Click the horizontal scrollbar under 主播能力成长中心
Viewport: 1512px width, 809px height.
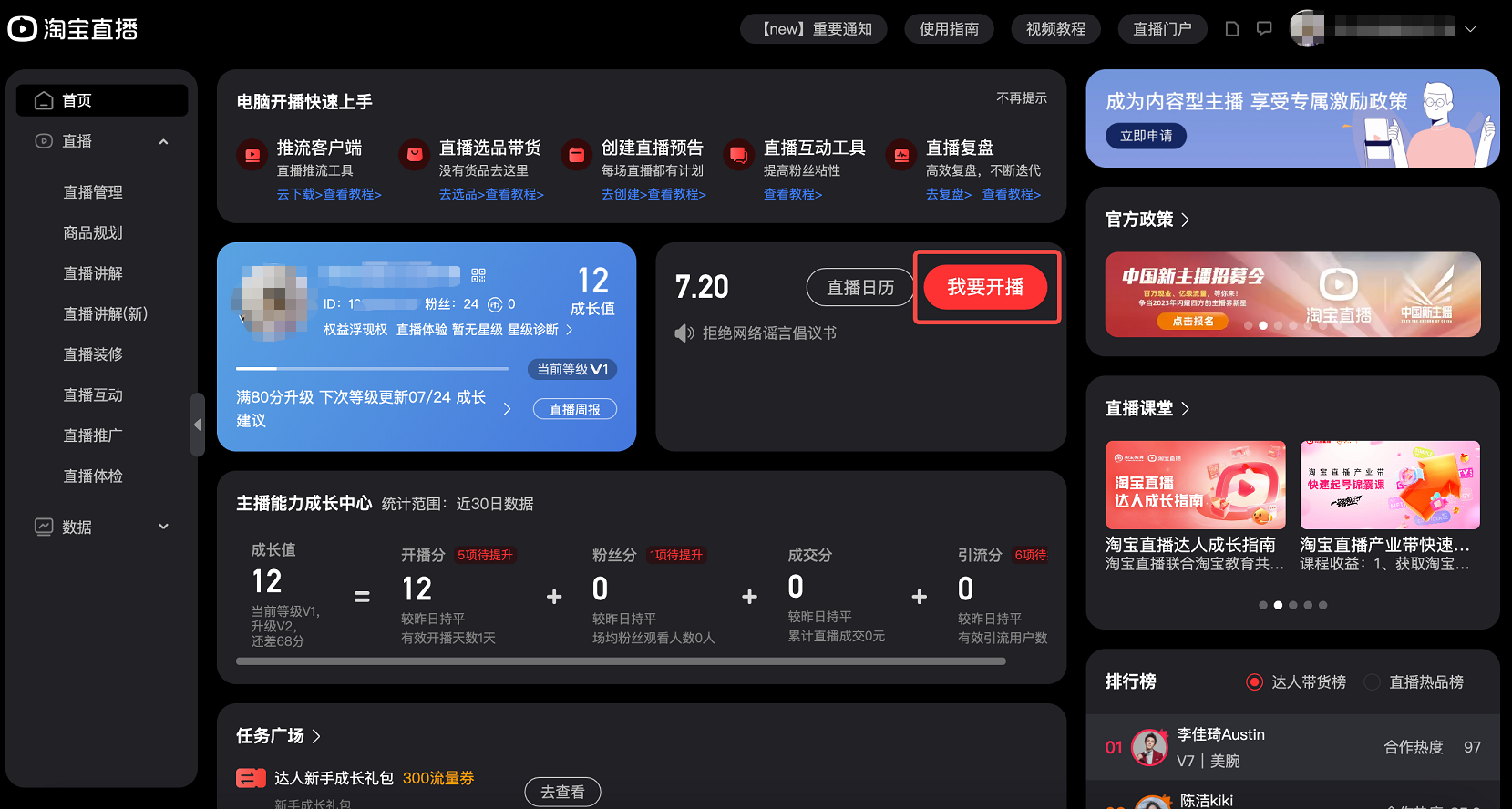621,661
